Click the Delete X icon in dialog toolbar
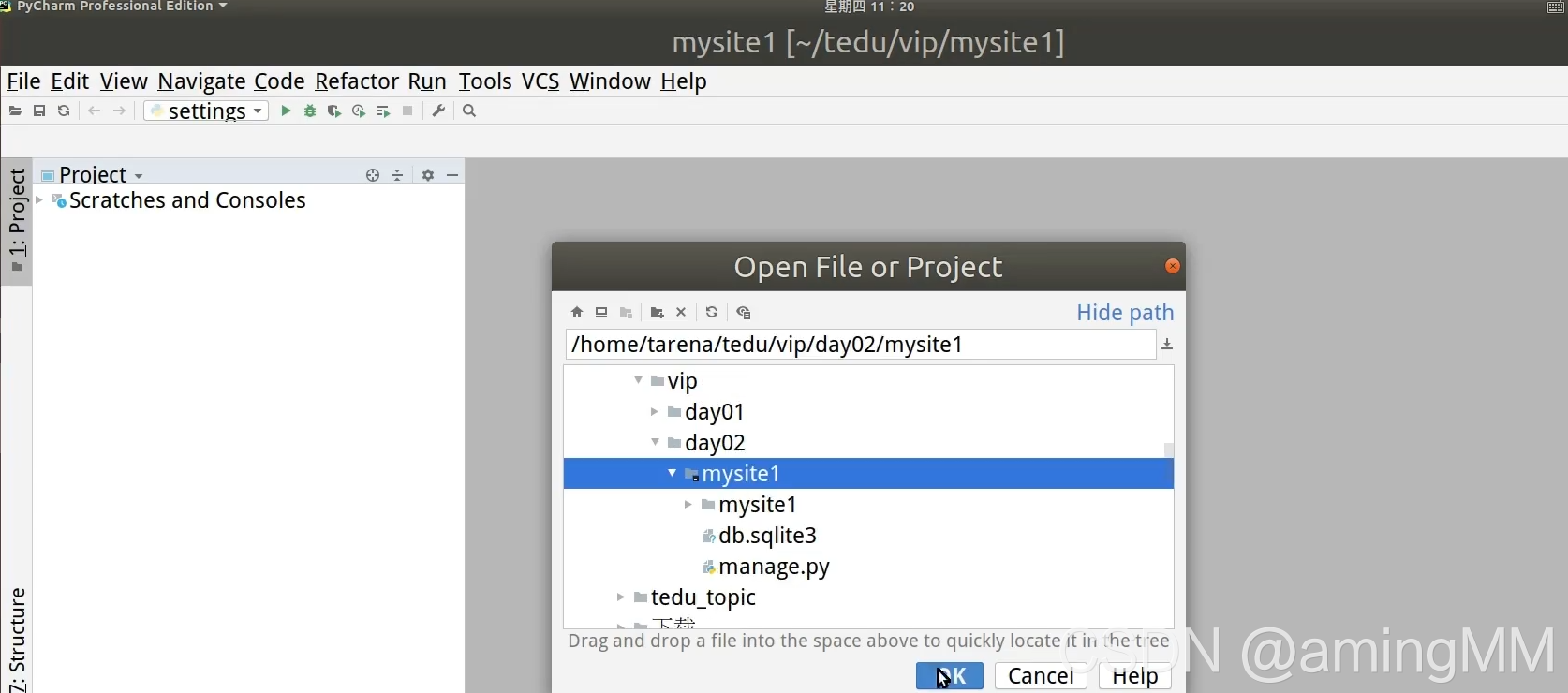 (681, 312)
